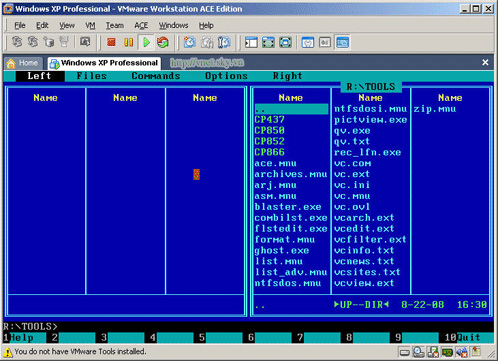Image resolution: width=498 pixels, height=361 pixels.
Task: Suspend the VM with the pause icon
Action: (x=128, y=42)
